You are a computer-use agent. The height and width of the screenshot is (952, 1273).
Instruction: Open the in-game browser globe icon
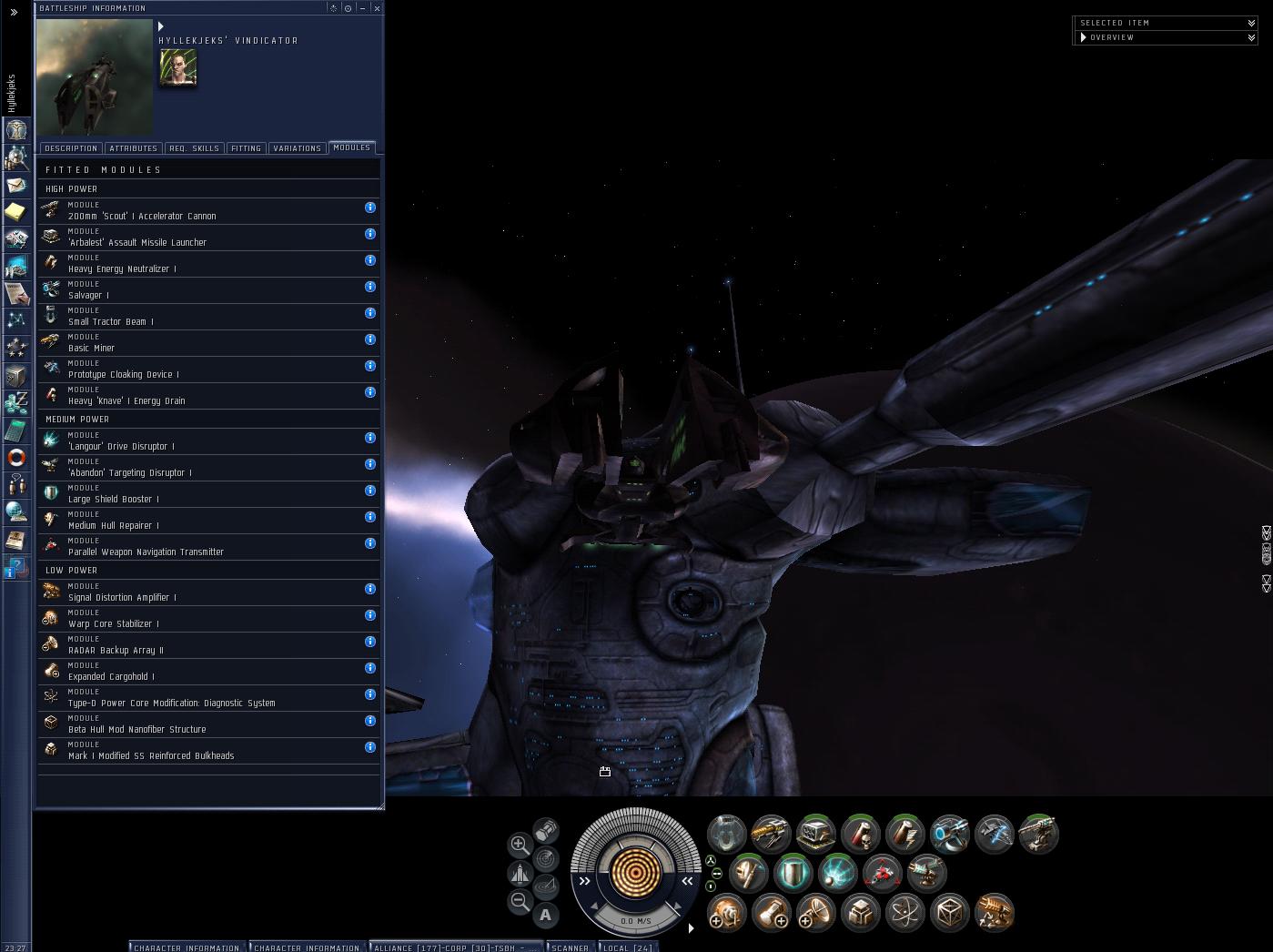16,511
